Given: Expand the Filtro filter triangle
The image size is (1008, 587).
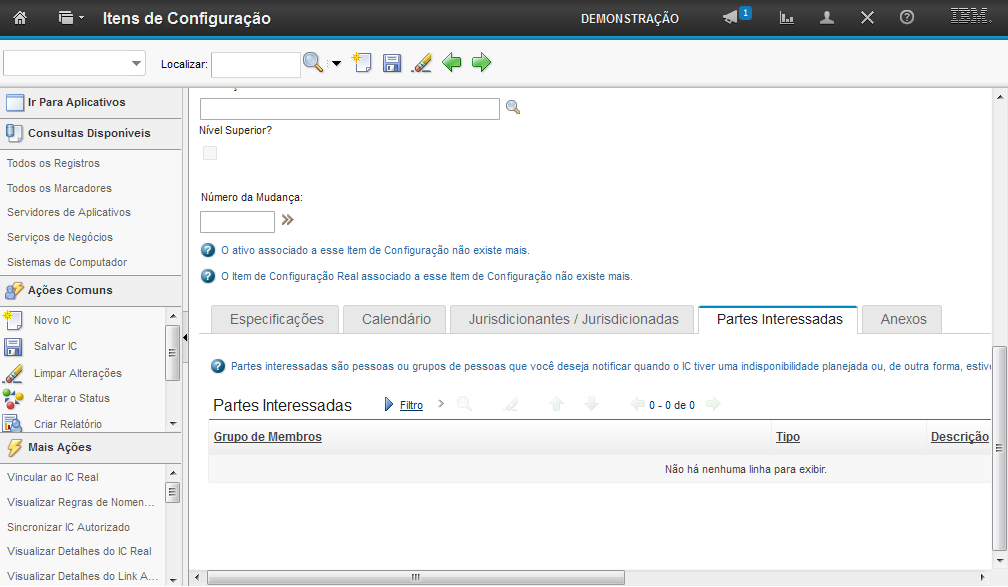Looking at the screenshot, I should pos(390,405).
